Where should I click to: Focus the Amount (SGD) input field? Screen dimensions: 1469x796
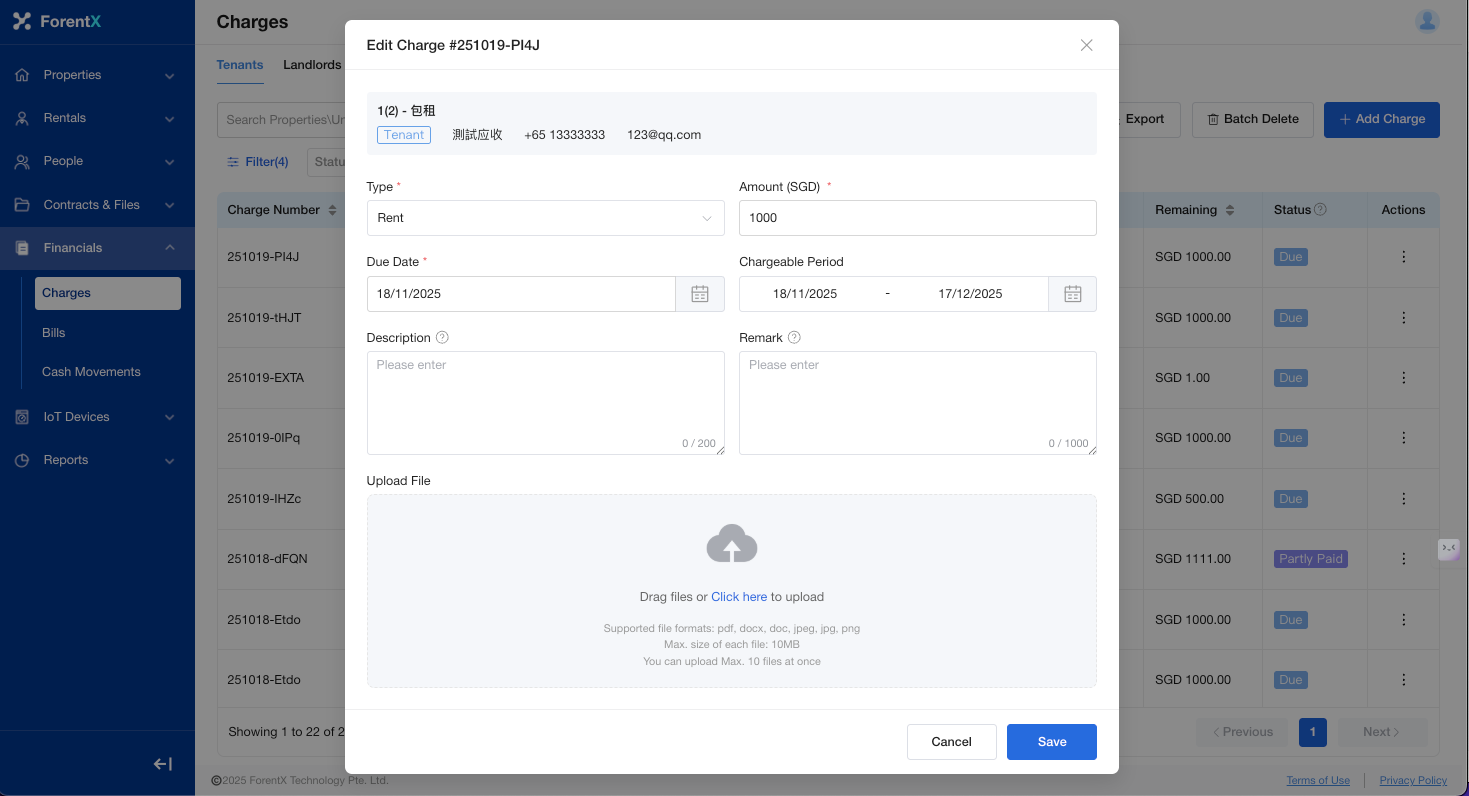[917, 218]
